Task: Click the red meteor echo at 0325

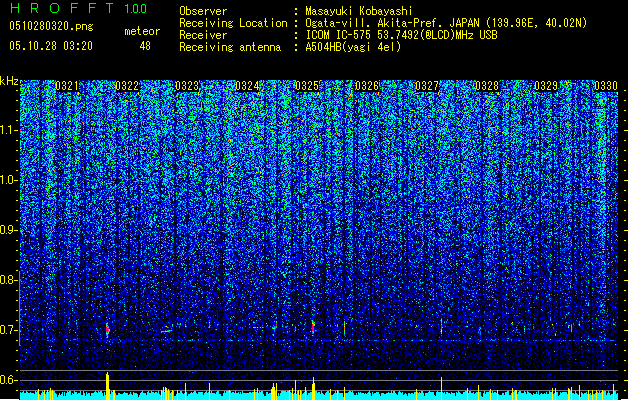Action: click(x=313, y=327)
